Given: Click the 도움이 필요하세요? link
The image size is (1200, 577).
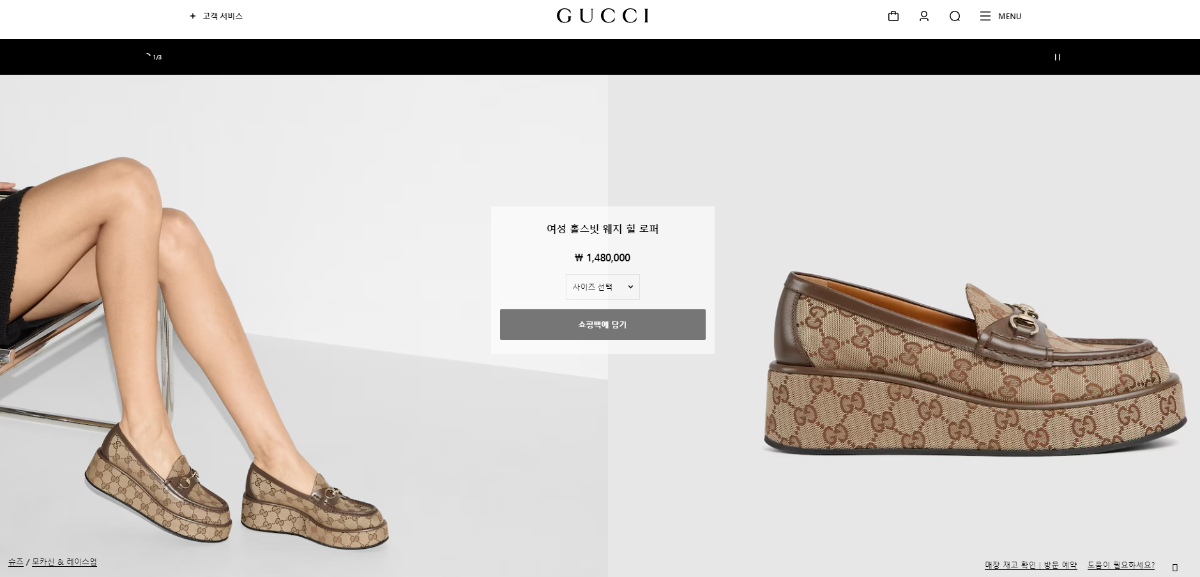Looking at the screenshot, I should [x=1121, y=566].
